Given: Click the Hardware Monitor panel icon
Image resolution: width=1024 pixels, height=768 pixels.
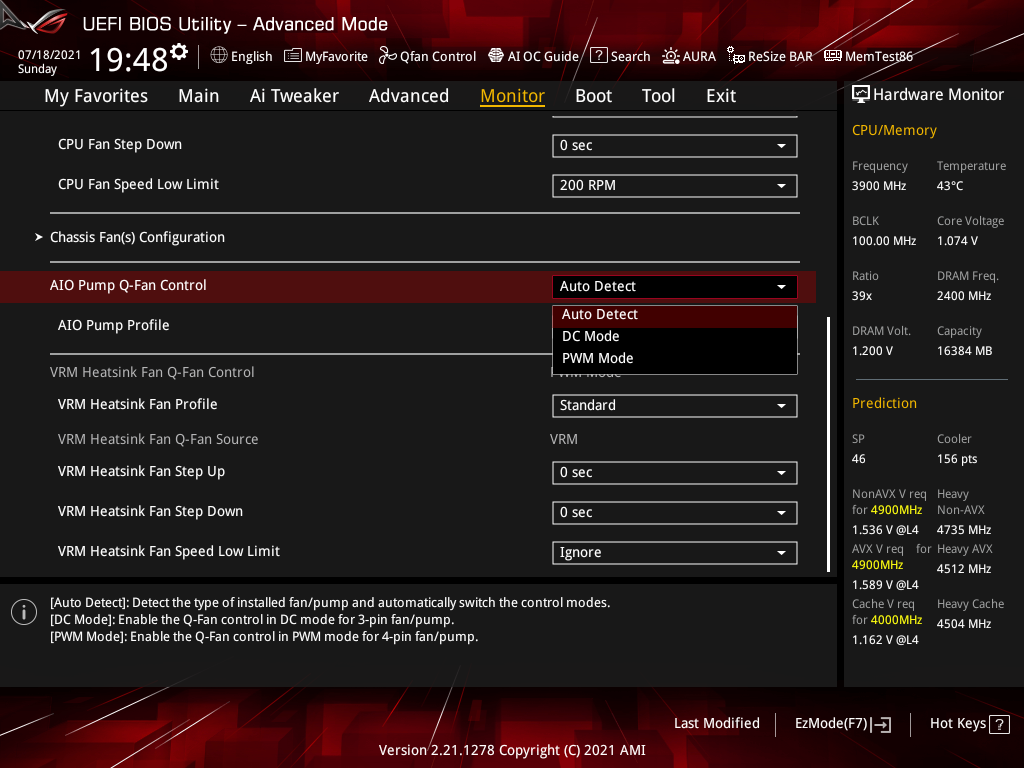Looking at the screenshot, I should point(862,93).
